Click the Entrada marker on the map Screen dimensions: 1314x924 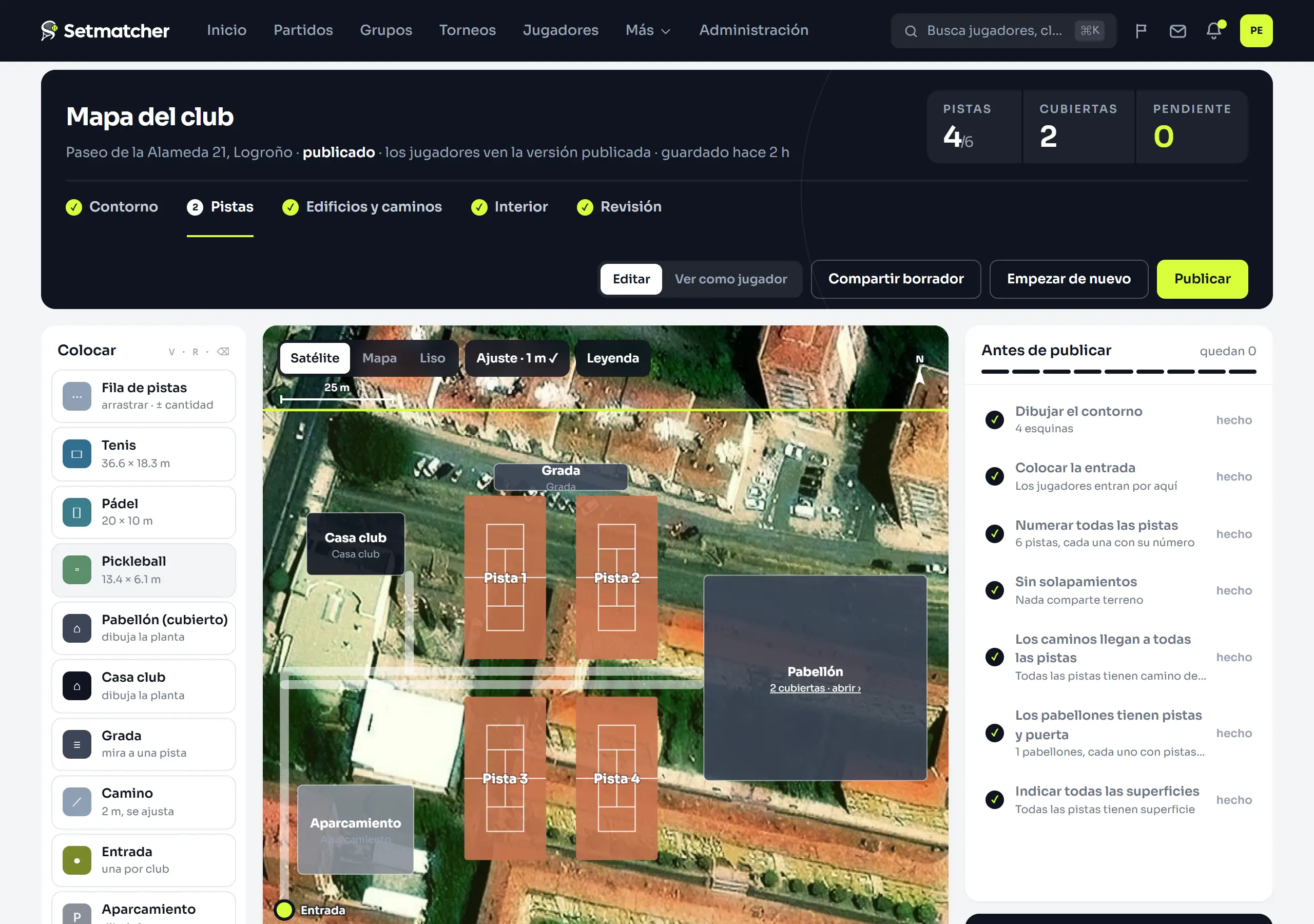click(284, 910)
